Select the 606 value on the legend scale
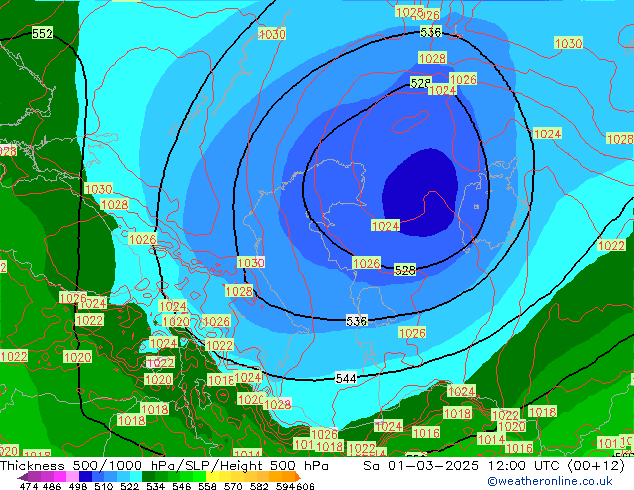 [306, 486]
